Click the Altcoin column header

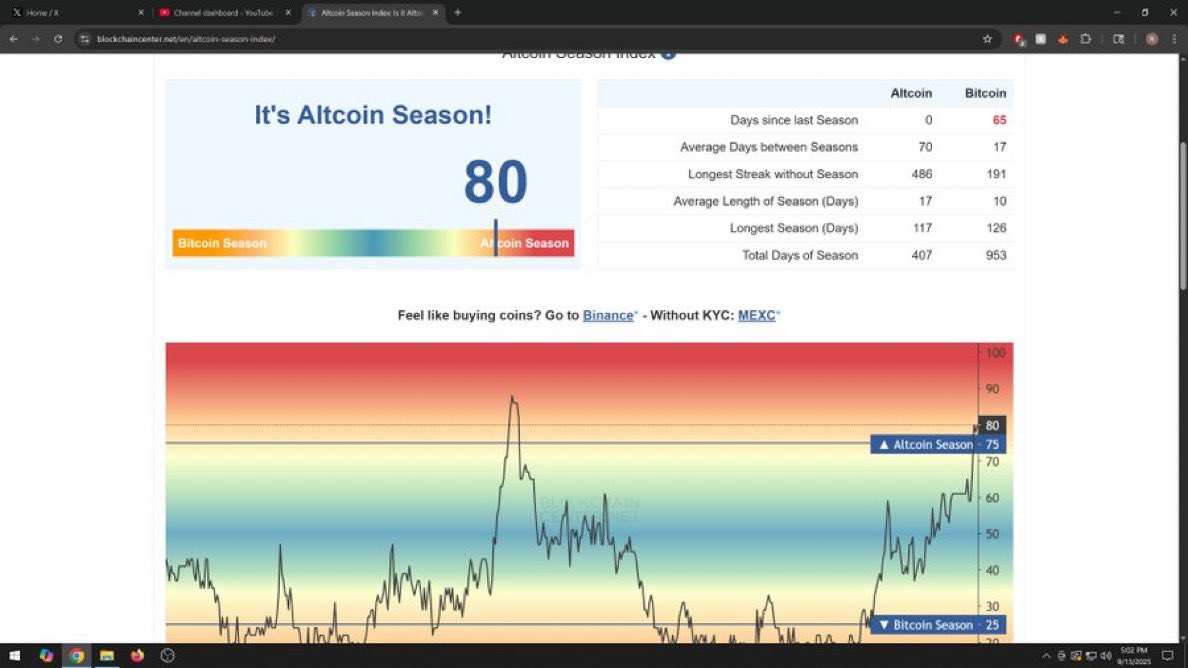[x=911, y=93]
